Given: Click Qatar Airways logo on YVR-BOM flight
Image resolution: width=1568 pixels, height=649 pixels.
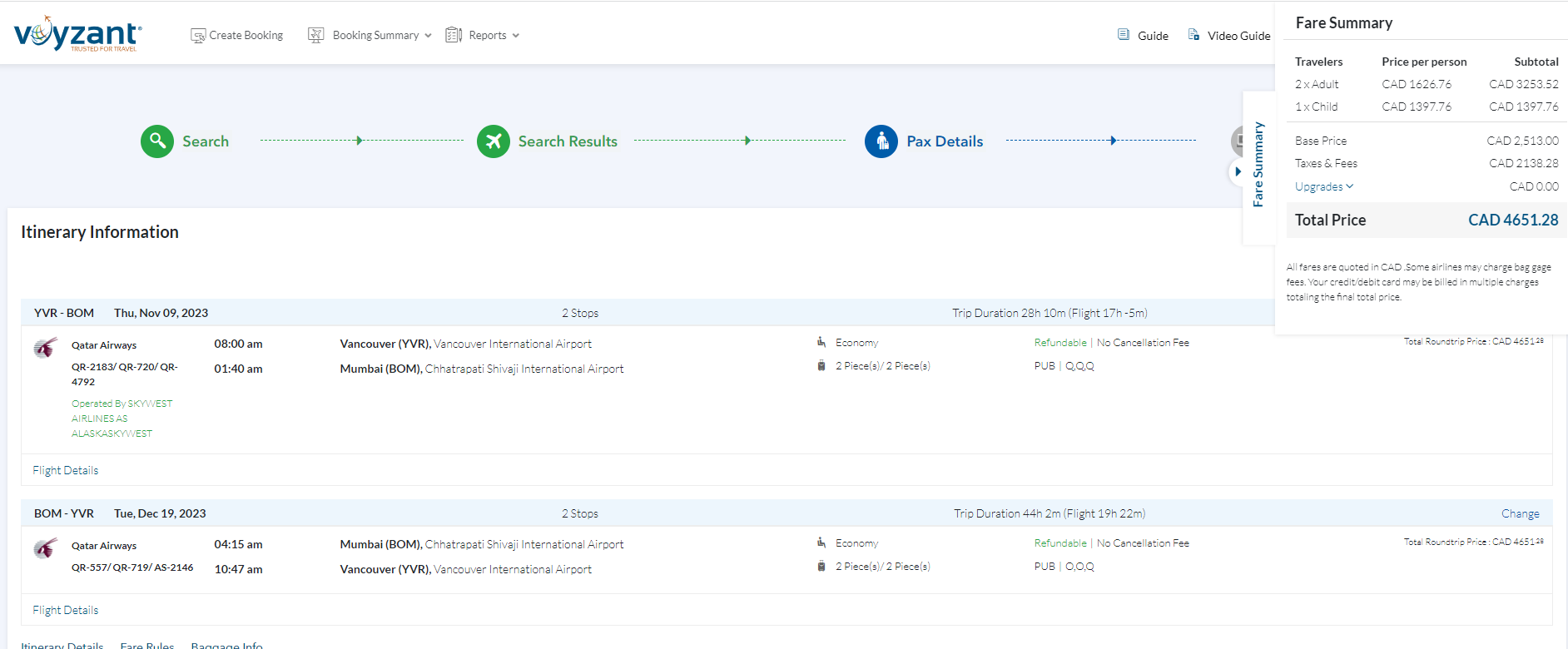Looking at the screenshot, I should [x=46, y=347].
